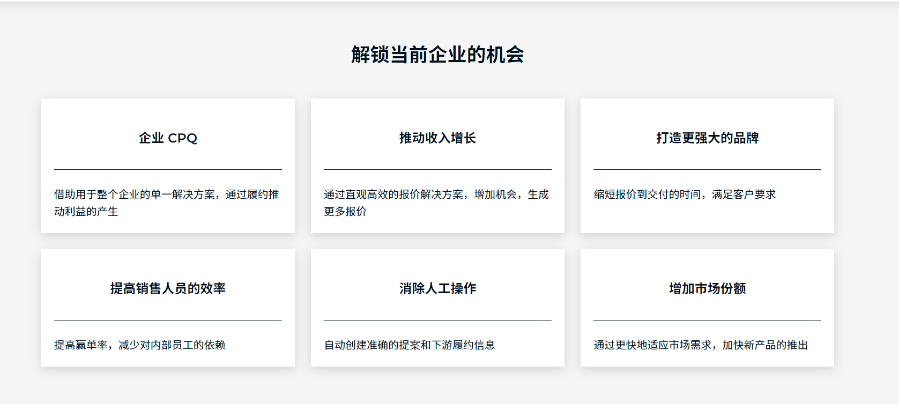Click the text 提高赢单率，减少对内部员工的依赖

[140, 345]
